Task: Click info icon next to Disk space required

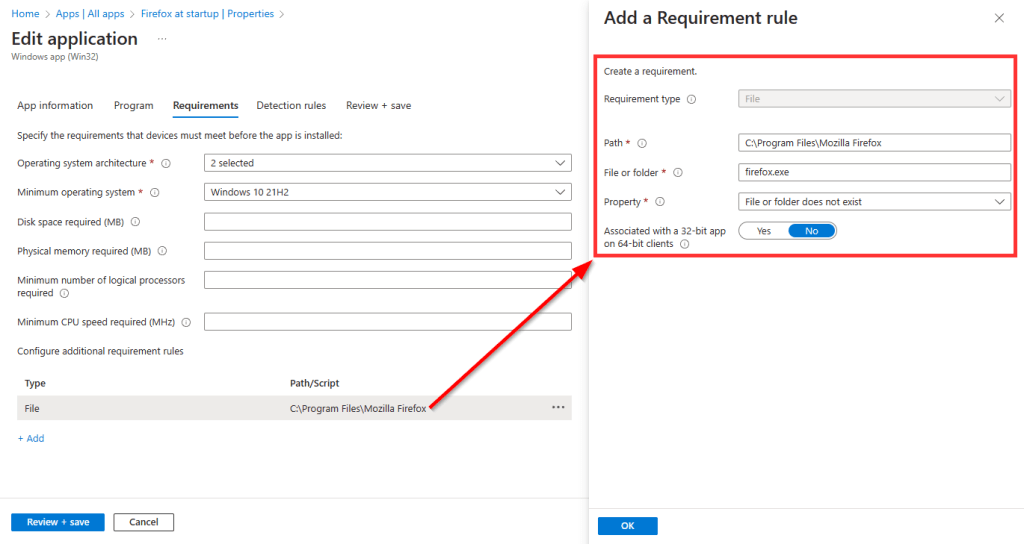Action: (x=135, y=222)
